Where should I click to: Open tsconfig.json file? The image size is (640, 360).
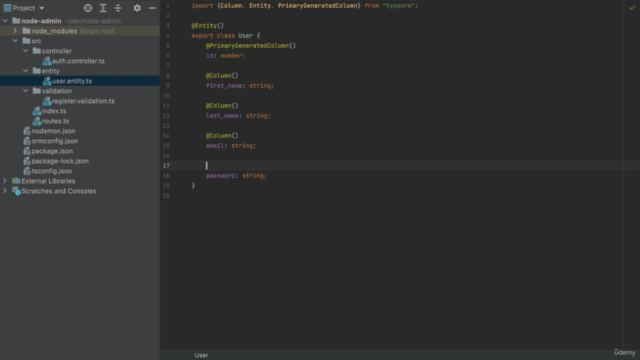click(51, 171)
